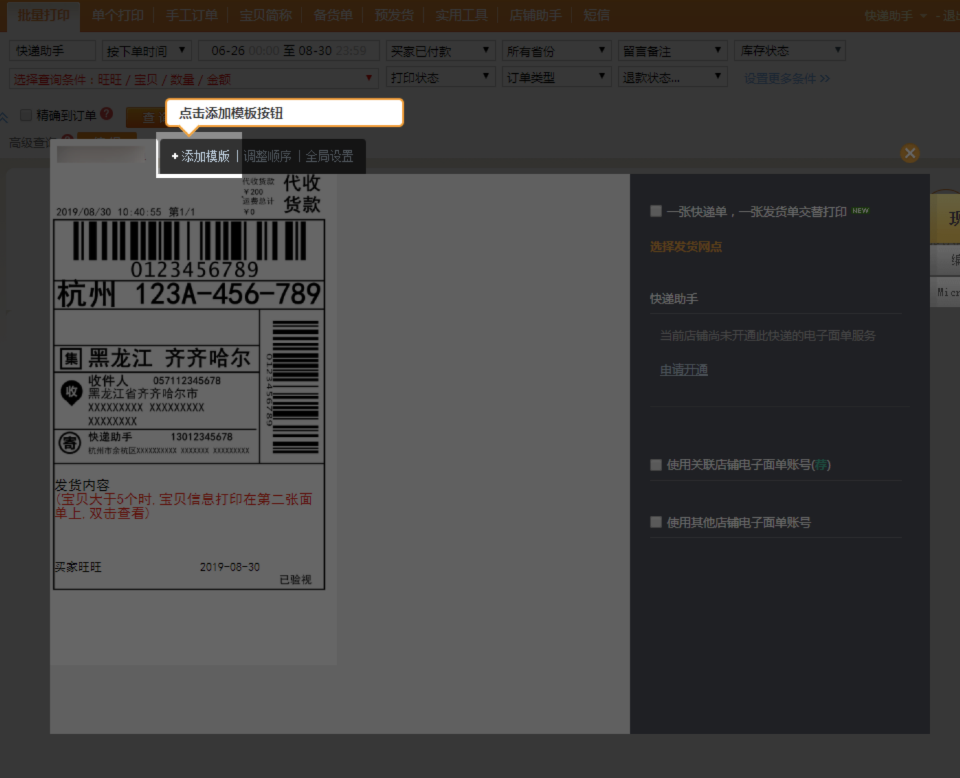This screenshot has width=960, height=778.
Task: Click 买家旺旺 field on label
Action: (78, 567)
